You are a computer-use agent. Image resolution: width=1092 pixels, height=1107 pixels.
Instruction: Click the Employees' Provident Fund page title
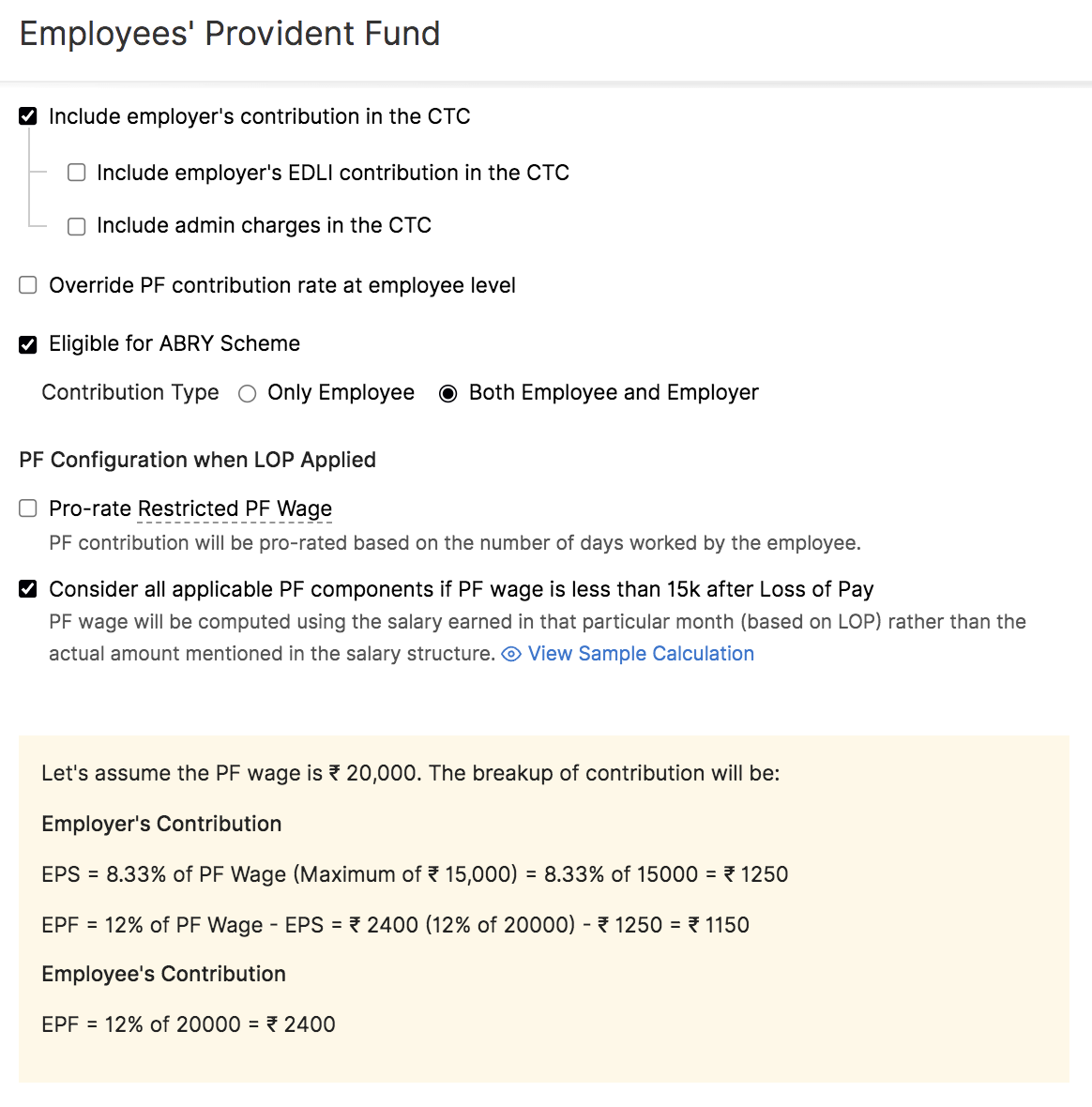230,34
